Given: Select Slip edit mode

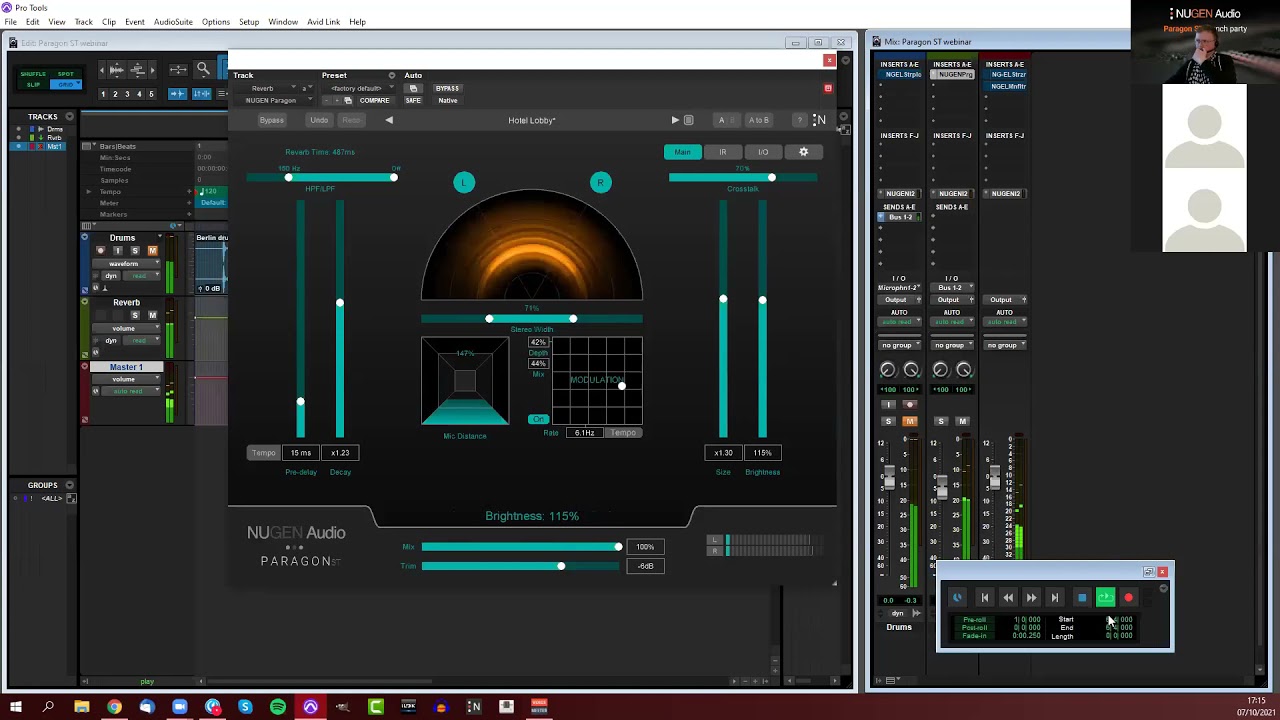Looking at the screenshot, I should [33, 84].
